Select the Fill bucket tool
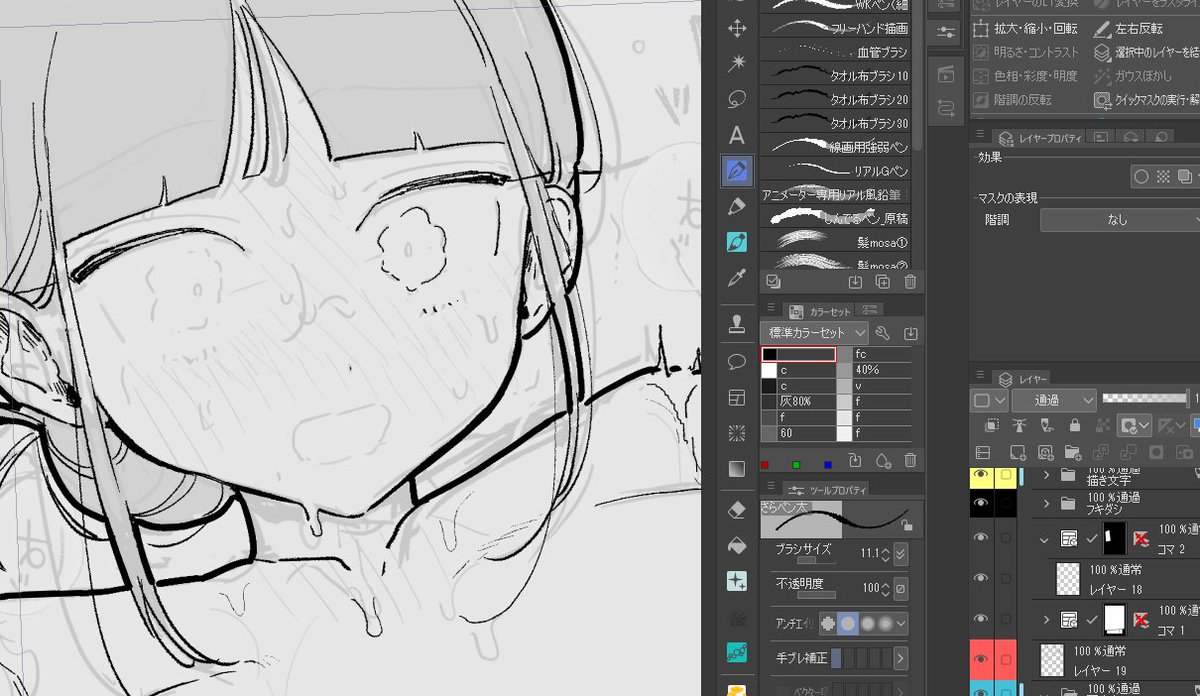 pyautogui.click(x=737, y=546)
